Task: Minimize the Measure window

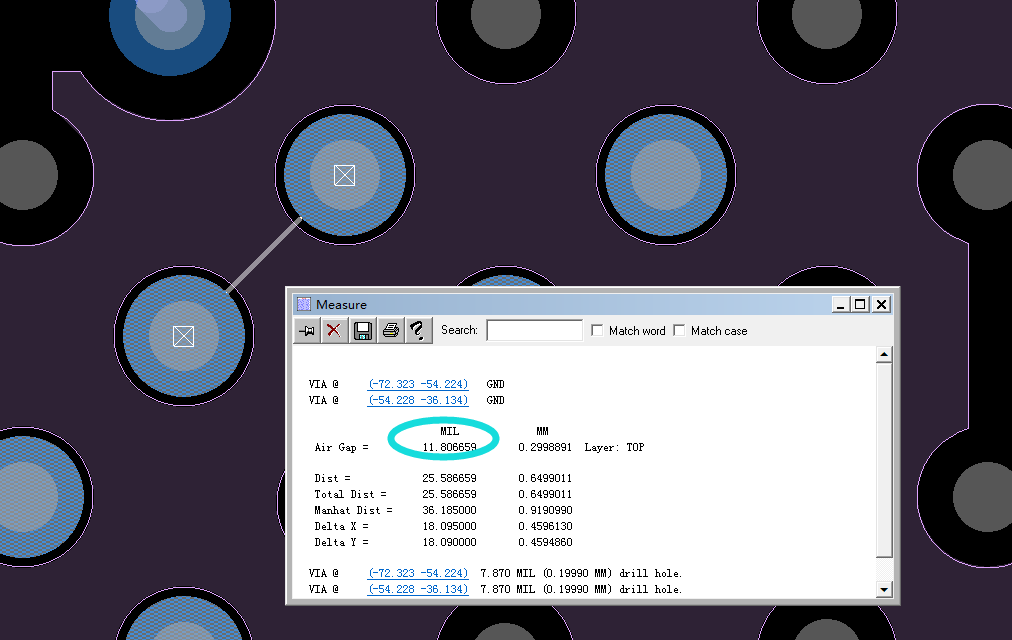Action: (840, 305)
